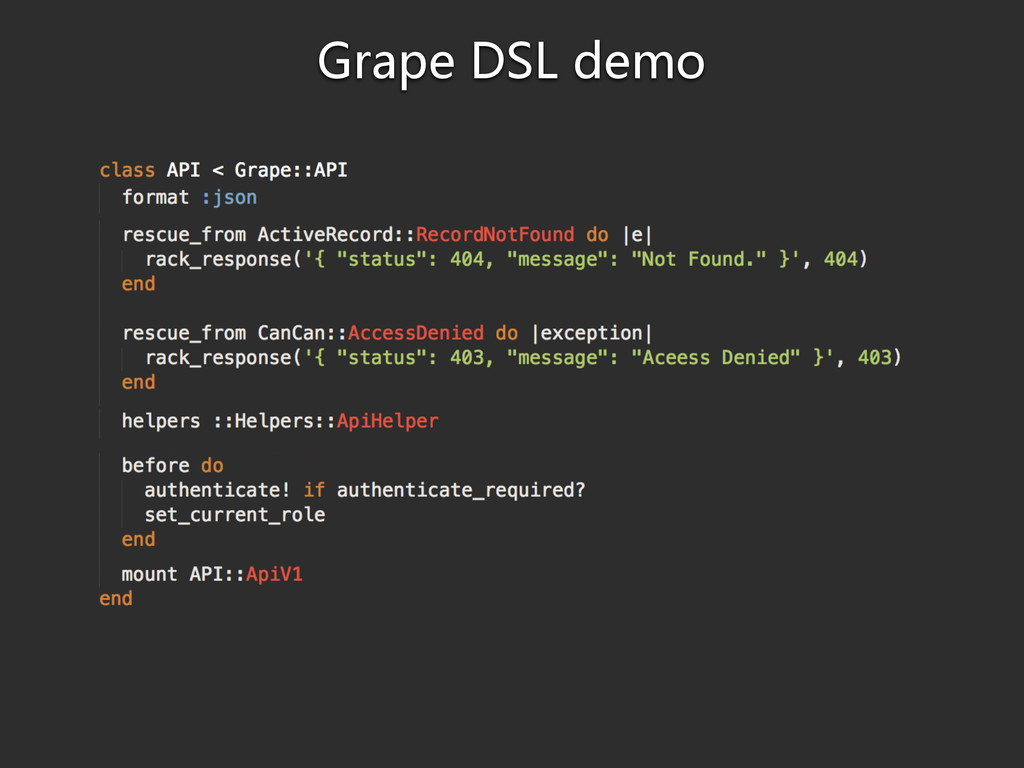Viewport: 1024px width, 768px height.
Task: Click the "AccessDenied" constant
Action: (x=416, y=333)
